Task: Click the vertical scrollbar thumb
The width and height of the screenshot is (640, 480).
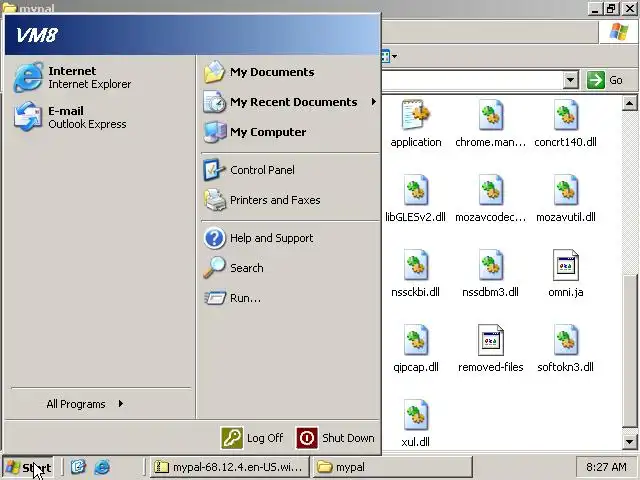Action: (x=629, y=351)
